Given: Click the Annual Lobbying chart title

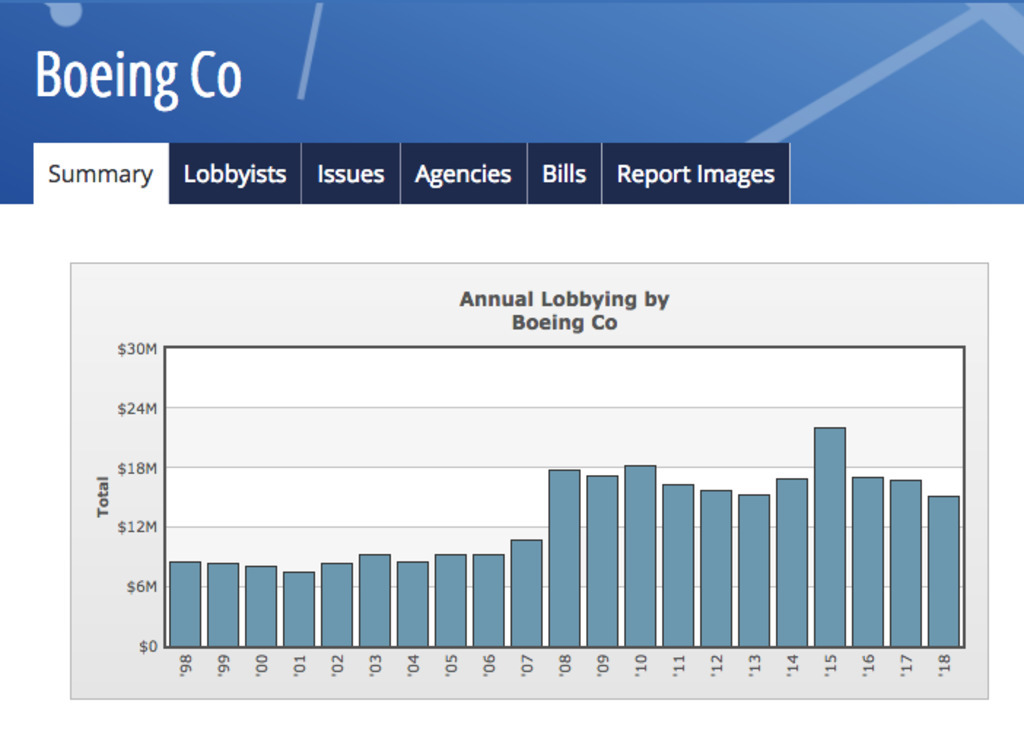Looking at the screenshot, I should click(564, 311).
